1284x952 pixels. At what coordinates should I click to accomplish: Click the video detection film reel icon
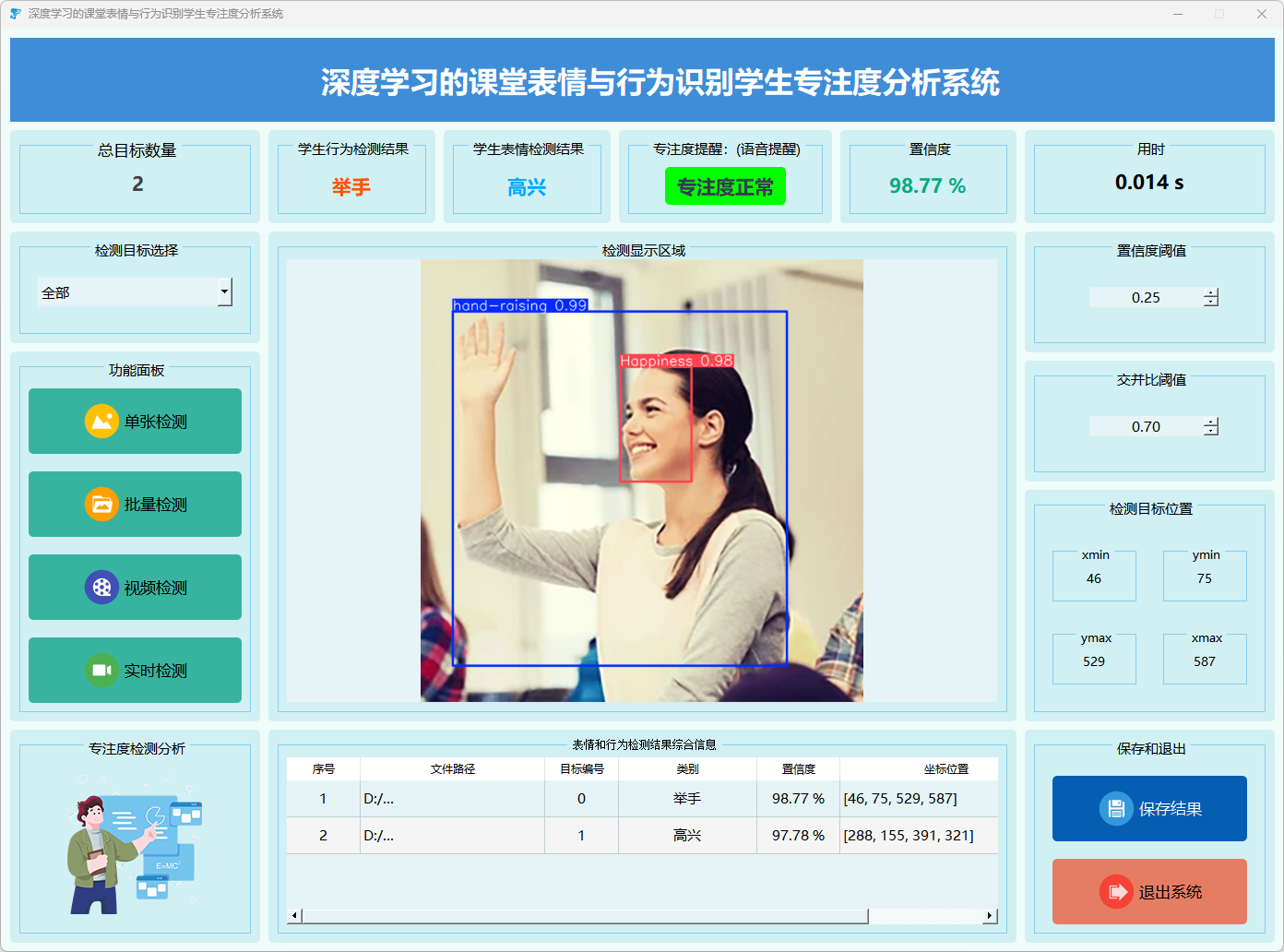point(101,588)
